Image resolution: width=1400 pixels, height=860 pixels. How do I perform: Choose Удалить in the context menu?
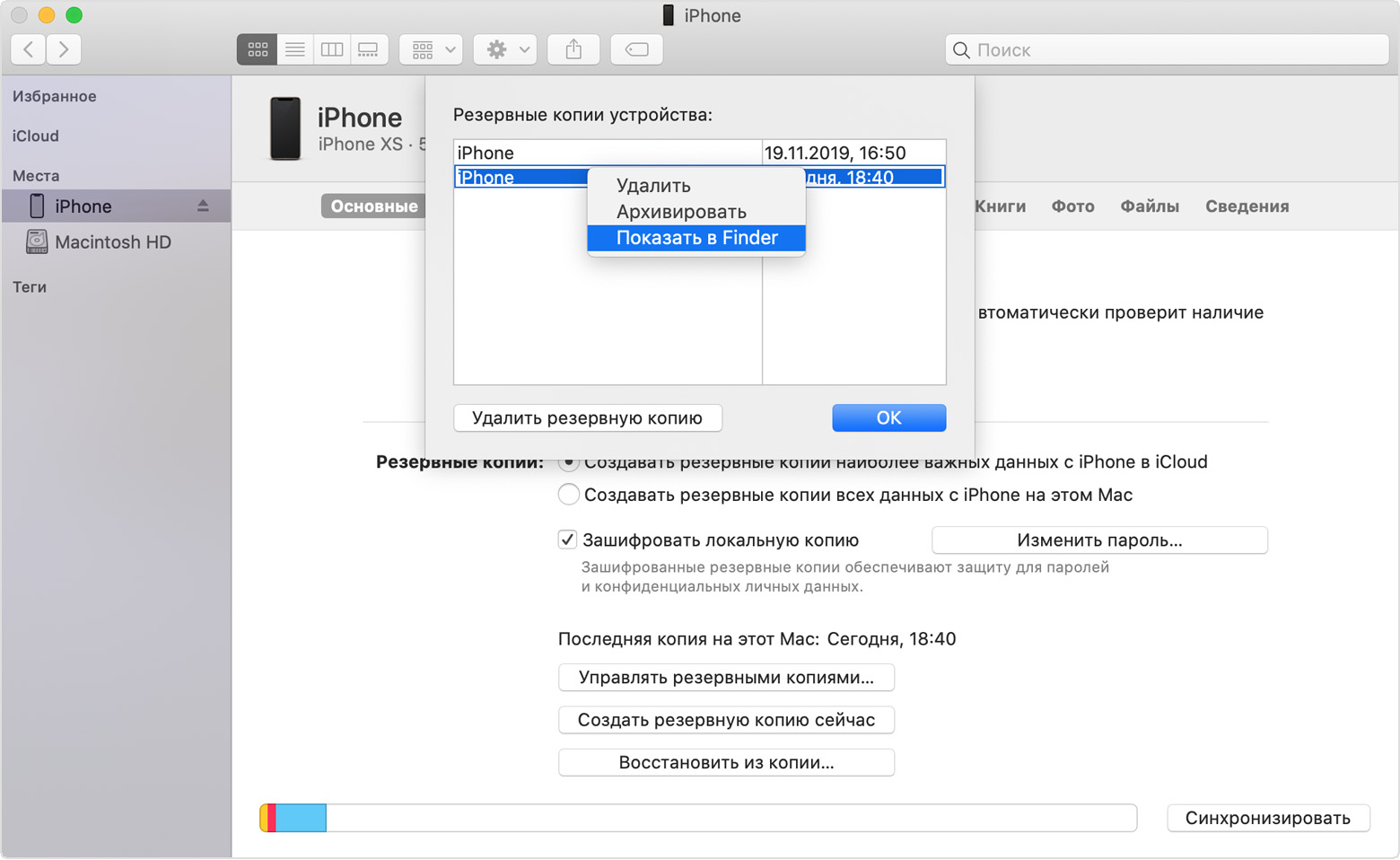[x=696, y=186]
